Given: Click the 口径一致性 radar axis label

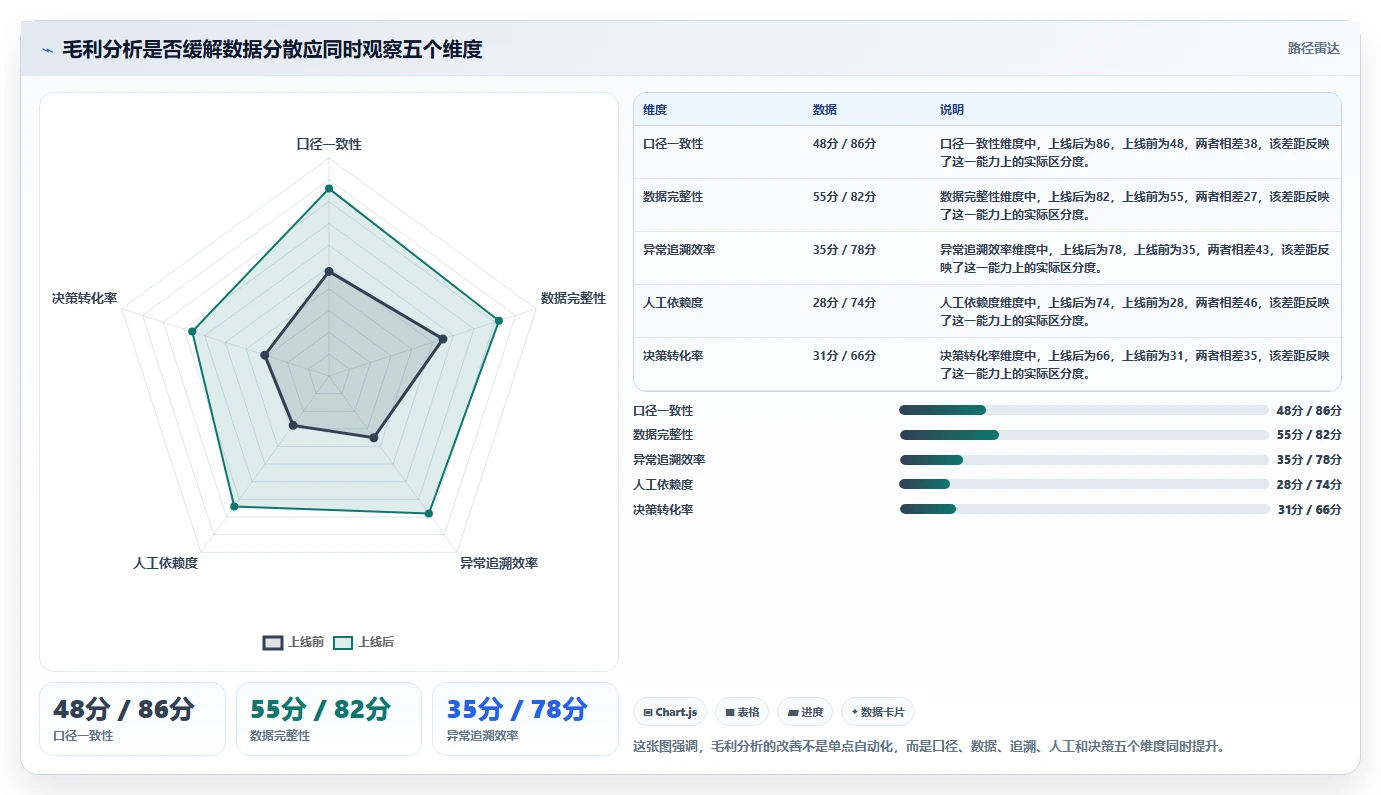Looking at the screenshot, I should click(x=329, y=144).
